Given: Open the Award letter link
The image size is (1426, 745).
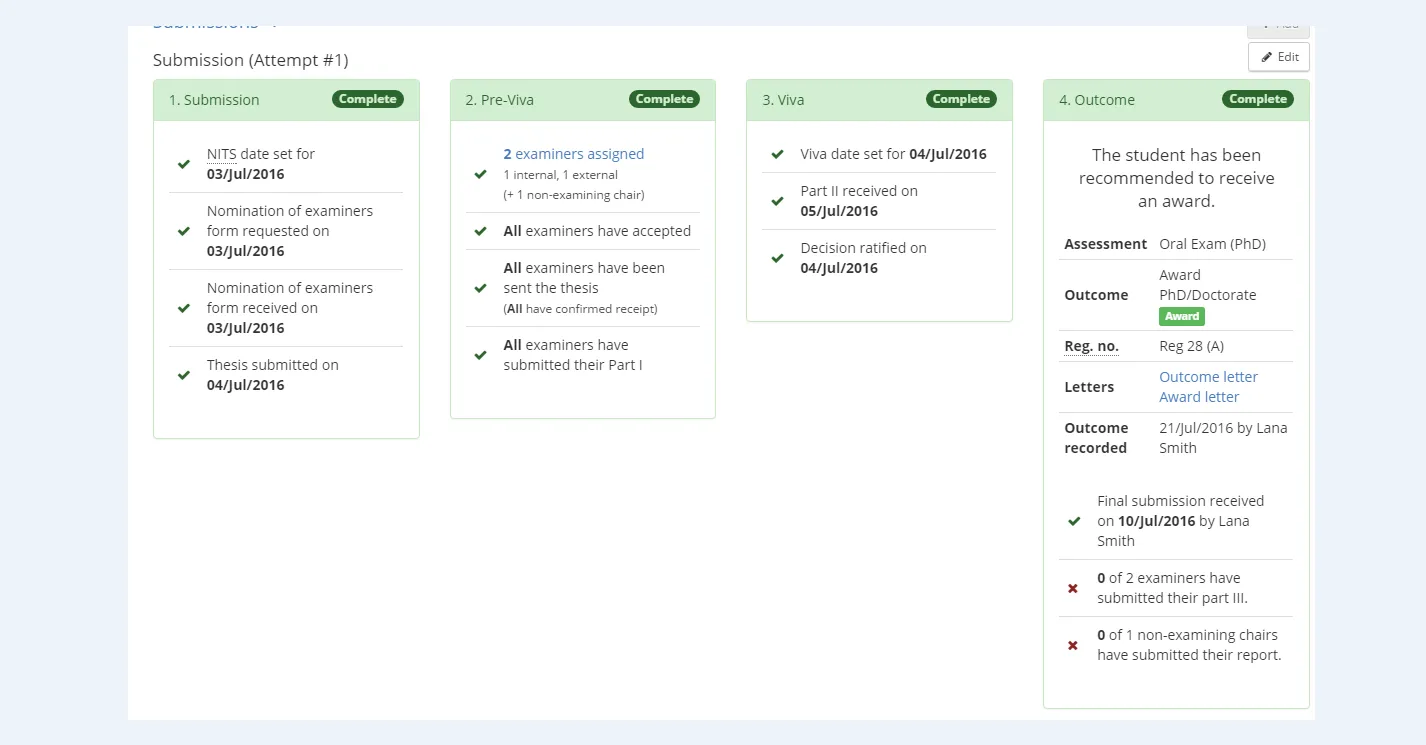Looking at the screenshot, I should point(1199,397).
